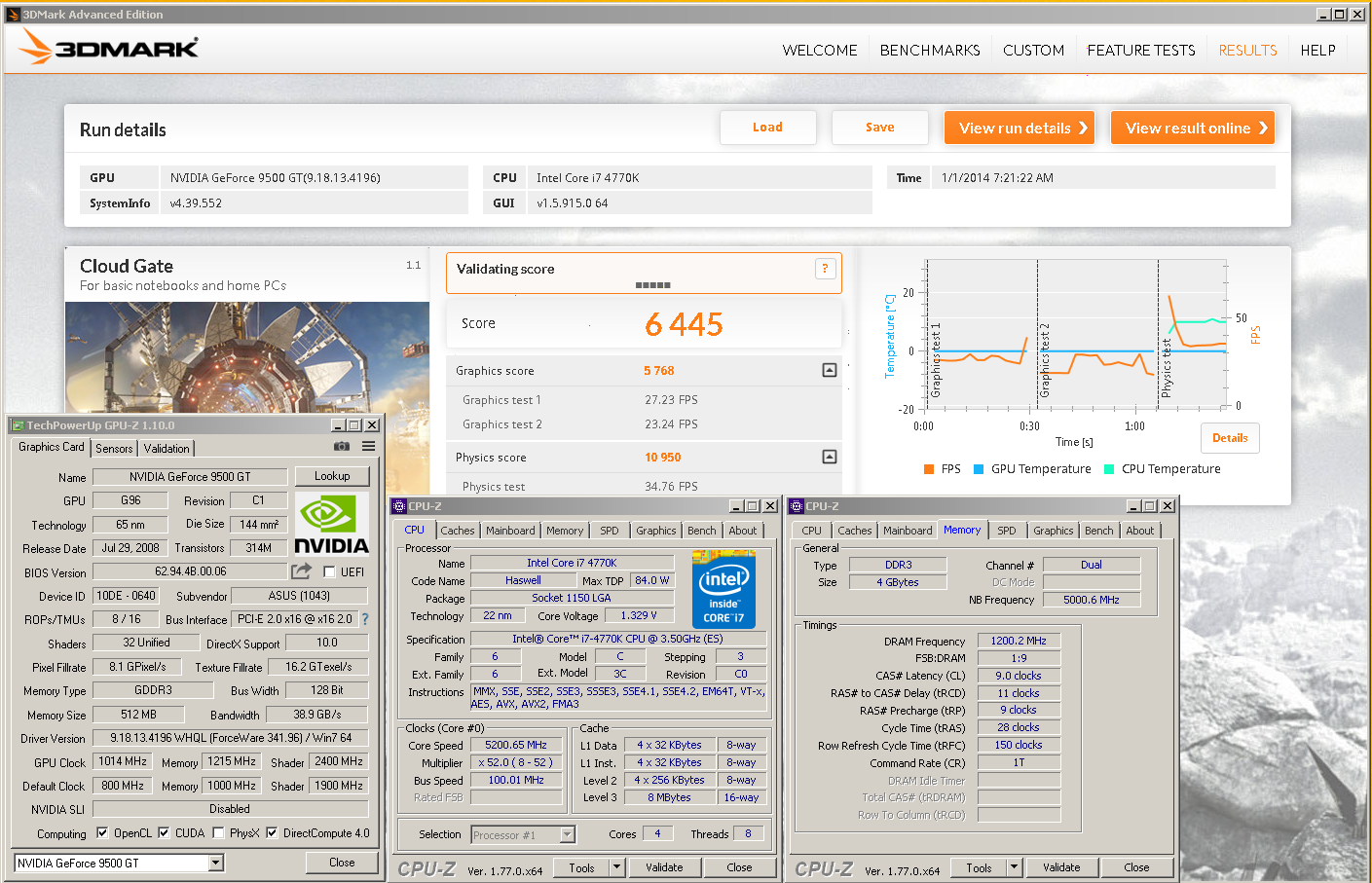Click the Lookup button in GPU-Z
The image size is (1372, 883).
click(332, 476)
